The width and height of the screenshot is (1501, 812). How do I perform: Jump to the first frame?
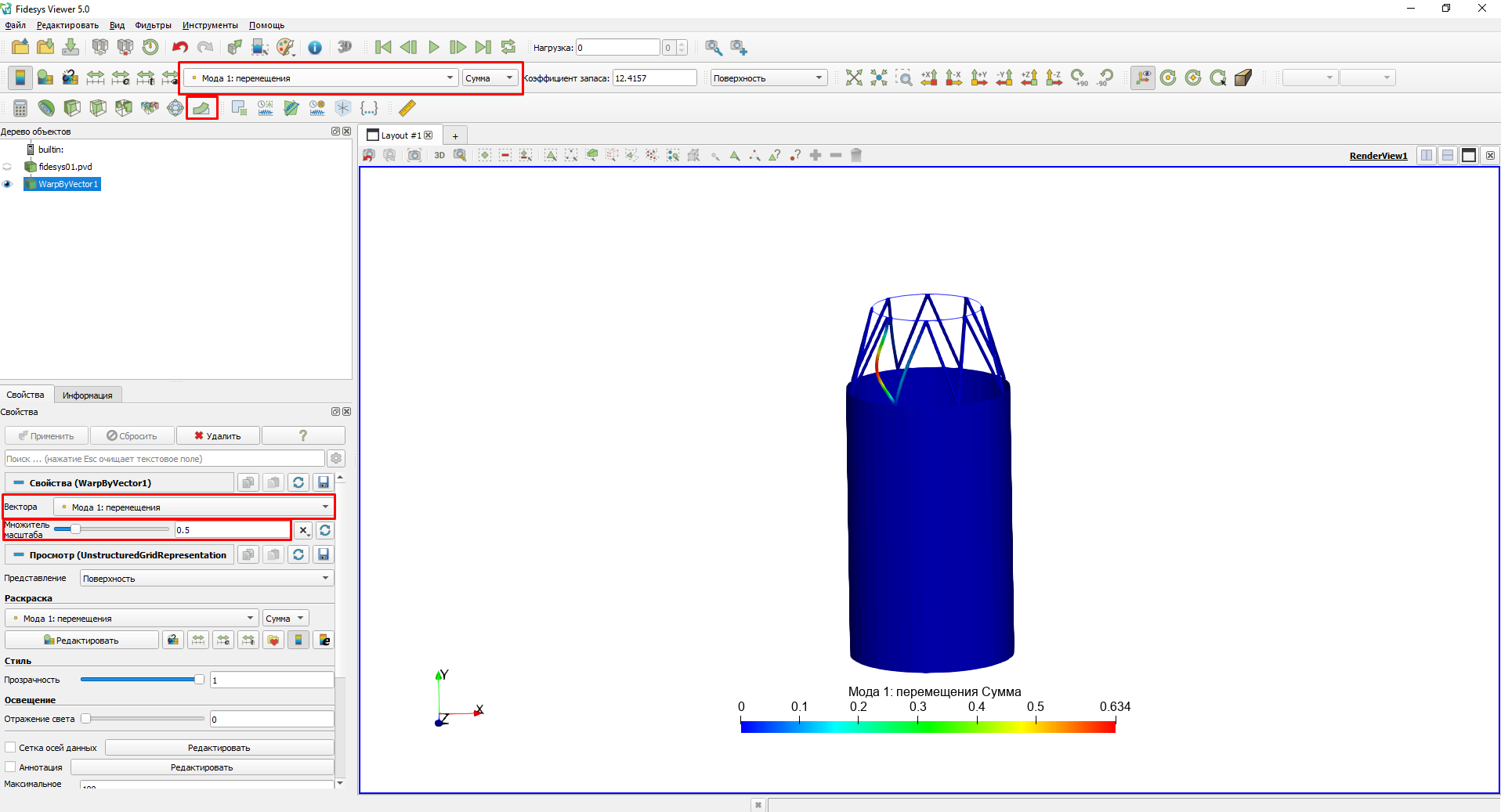point(383,47)
